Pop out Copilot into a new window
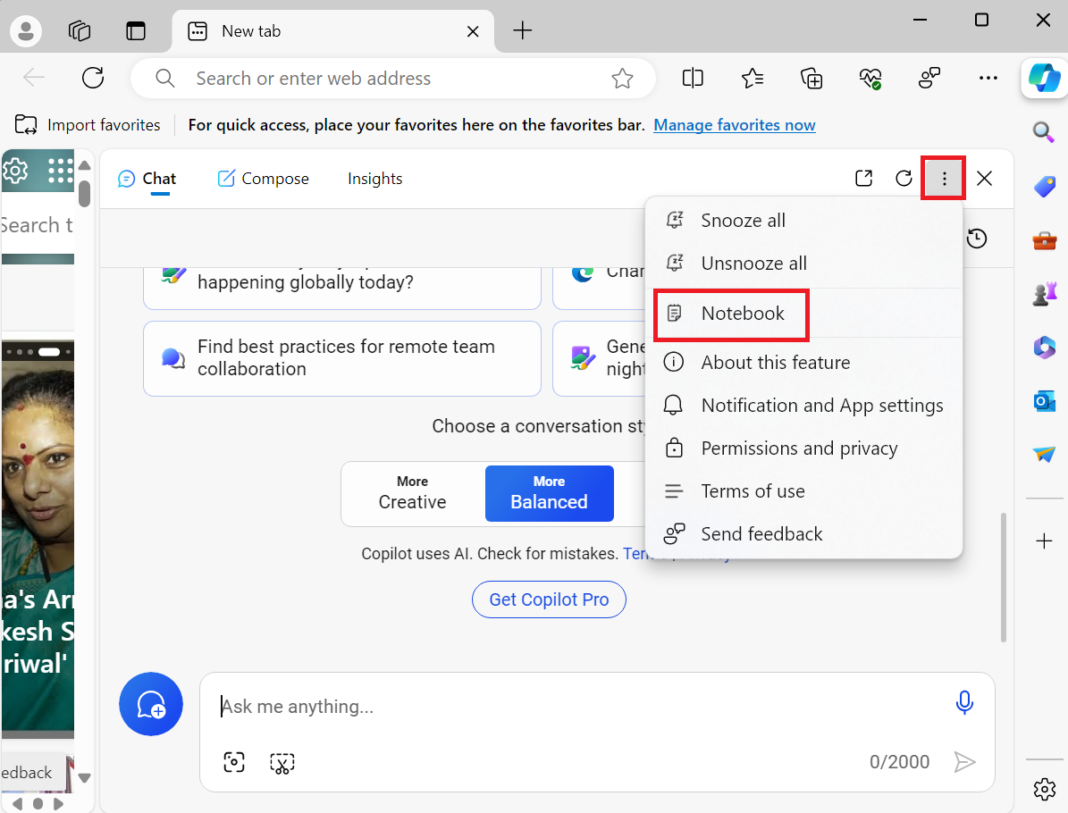The width and height of the screenshot is (1068, 813). (x=863, y=177)
